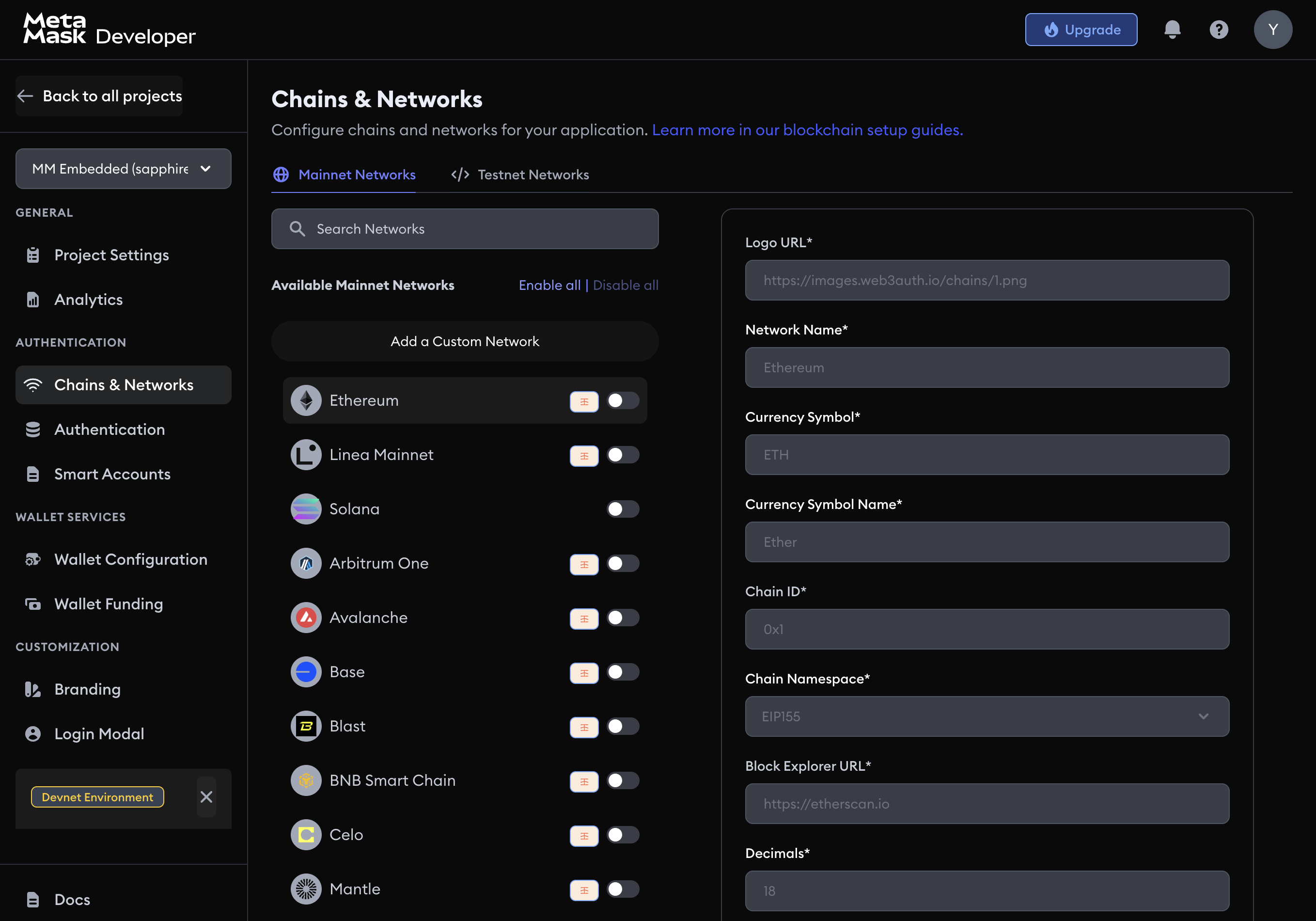The image size is (1316, 921).
Task: Click the orange badge on Base row
Action: coord(584,673)
